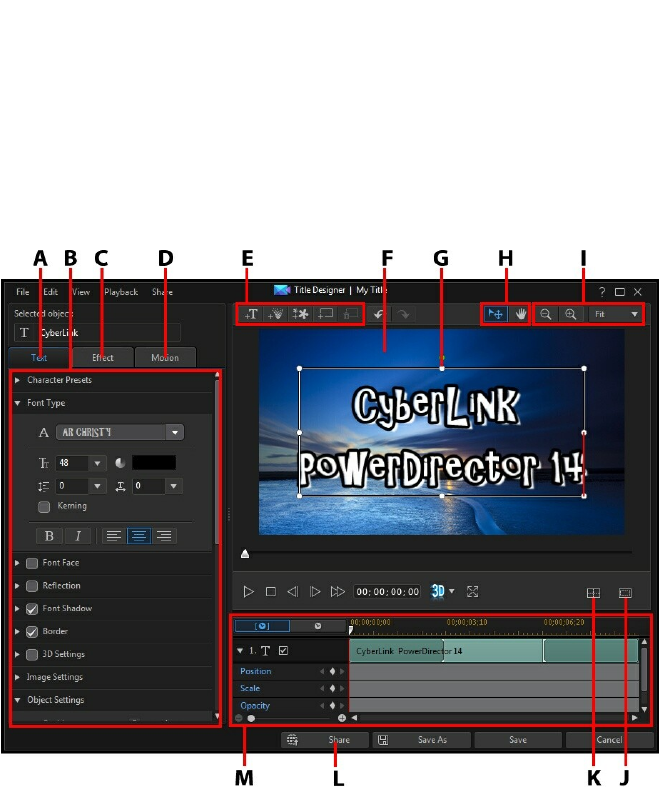Step to the next frame

click(315, 592)
